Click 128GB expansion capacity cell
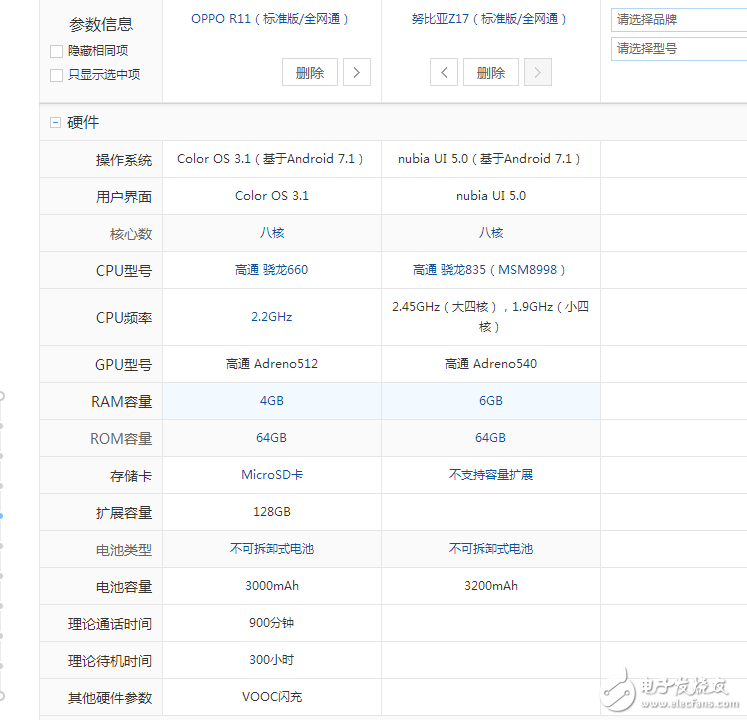The image size is (747, 720). 272,512
